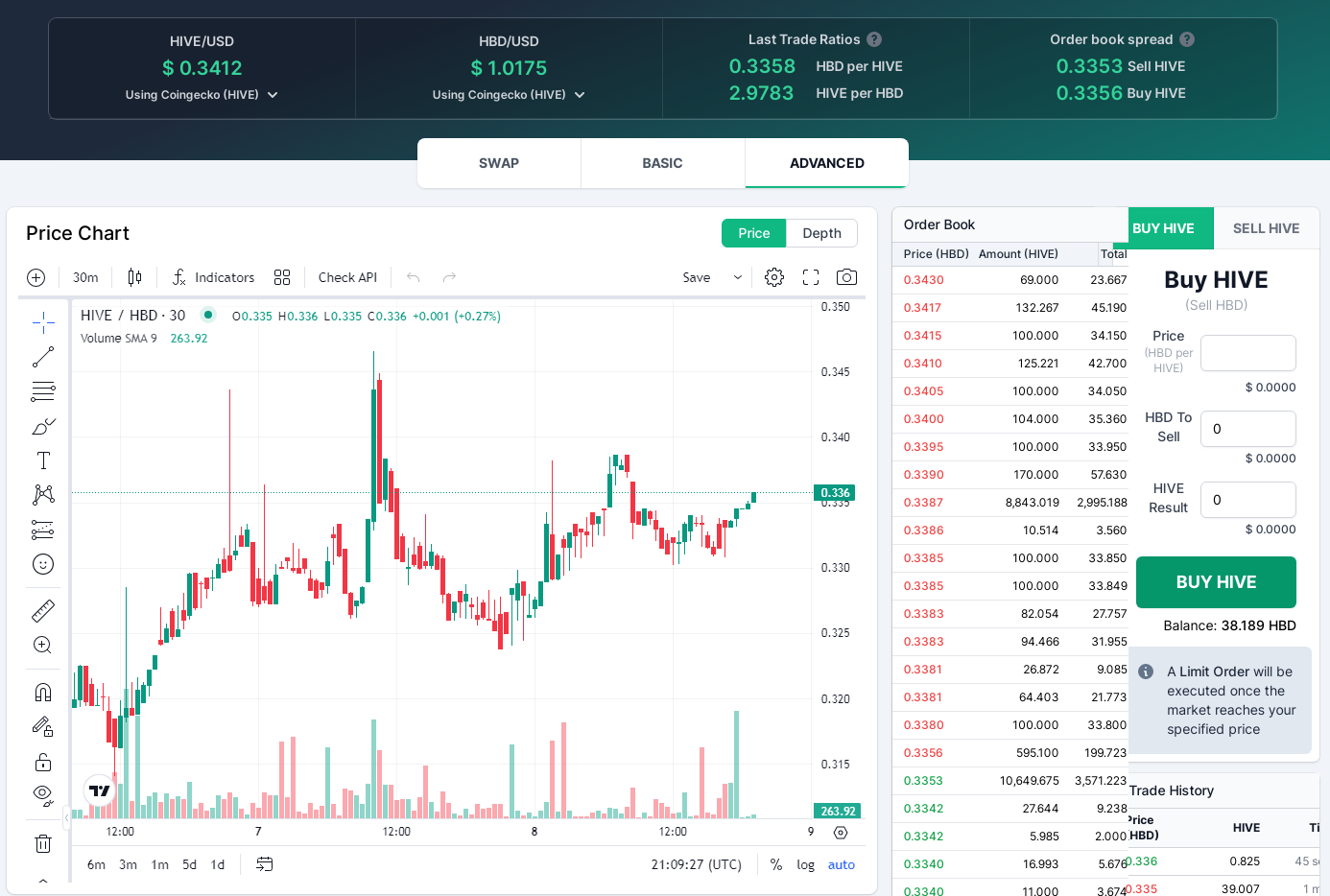Lock all drawing tools
Screen dimensions: 1330x896
click(x=43, y=763)
